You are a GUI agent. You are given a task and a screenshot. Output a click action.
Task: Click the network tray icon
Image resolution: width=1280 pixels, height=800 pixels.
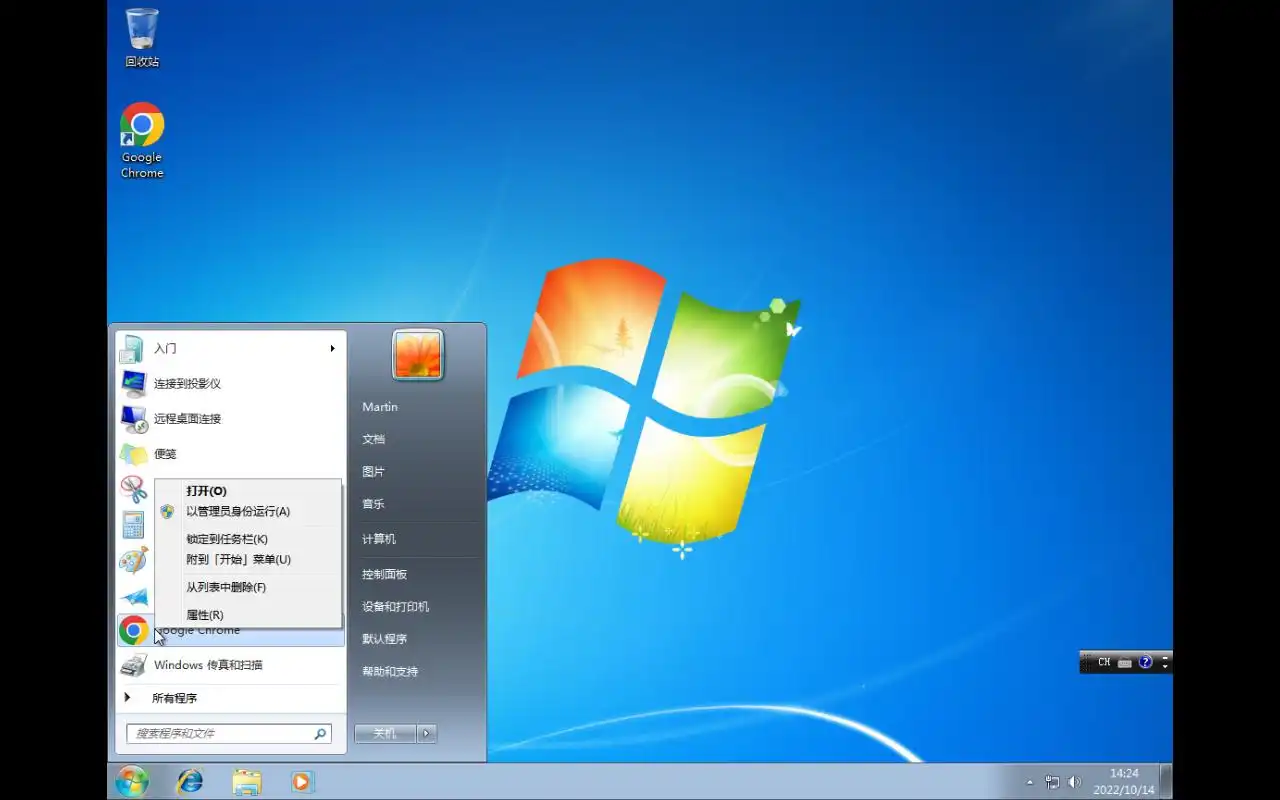point(1052,782)
